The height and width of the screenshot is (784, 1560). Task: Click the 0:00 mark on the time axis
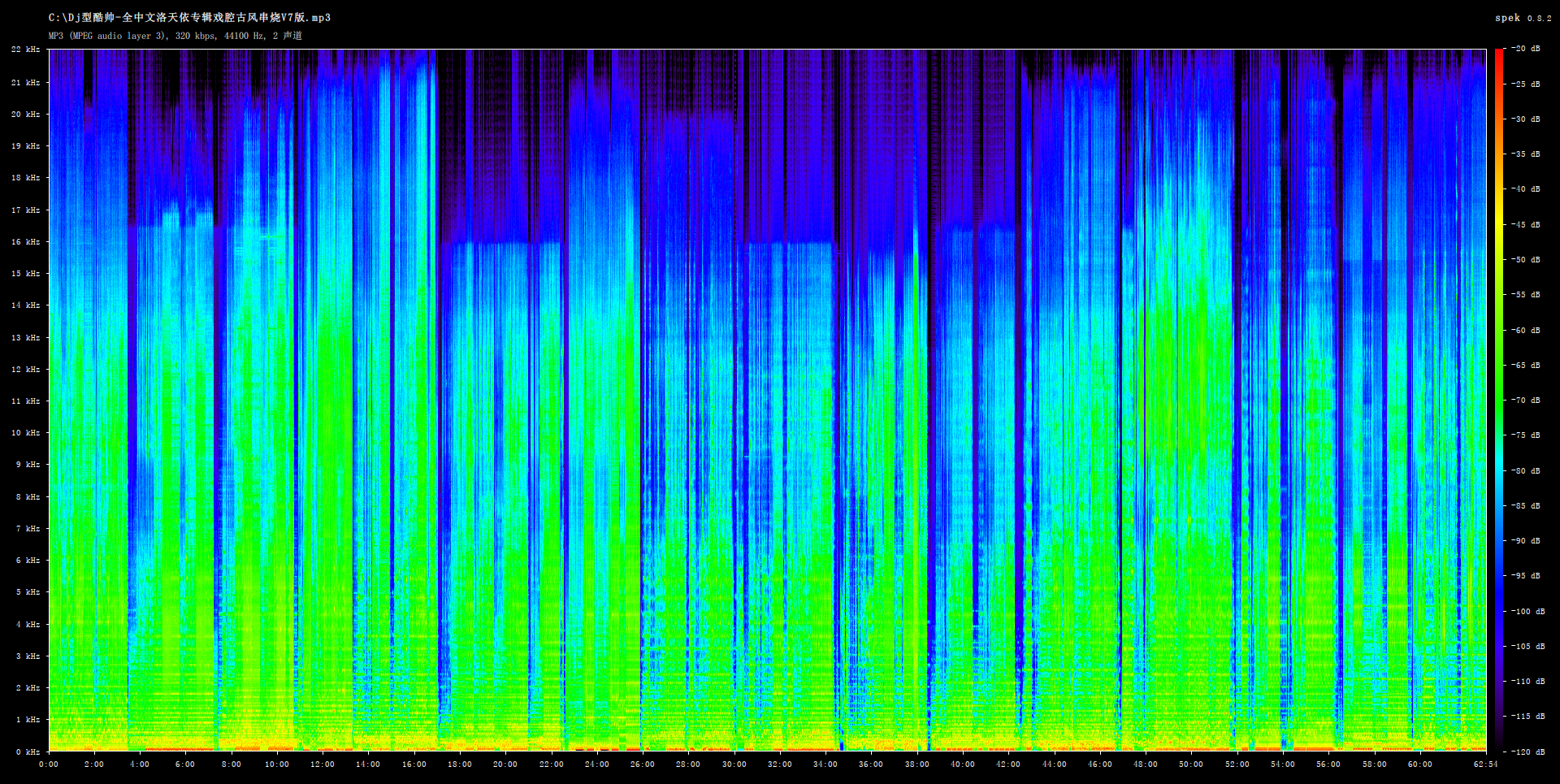tap(49, 764)
